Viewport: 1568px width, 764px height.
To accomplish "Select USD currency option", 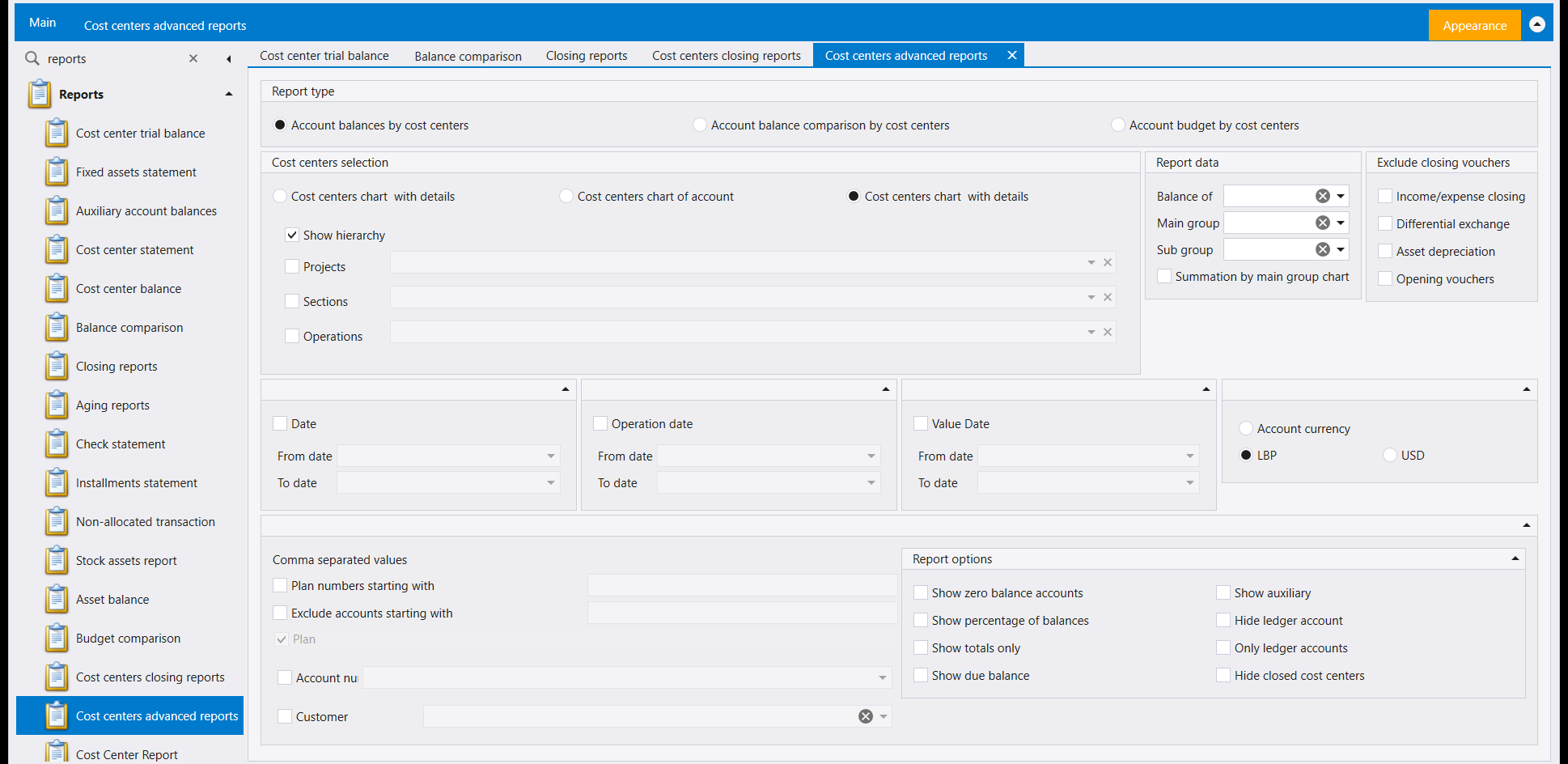I will pos(1390,455).
